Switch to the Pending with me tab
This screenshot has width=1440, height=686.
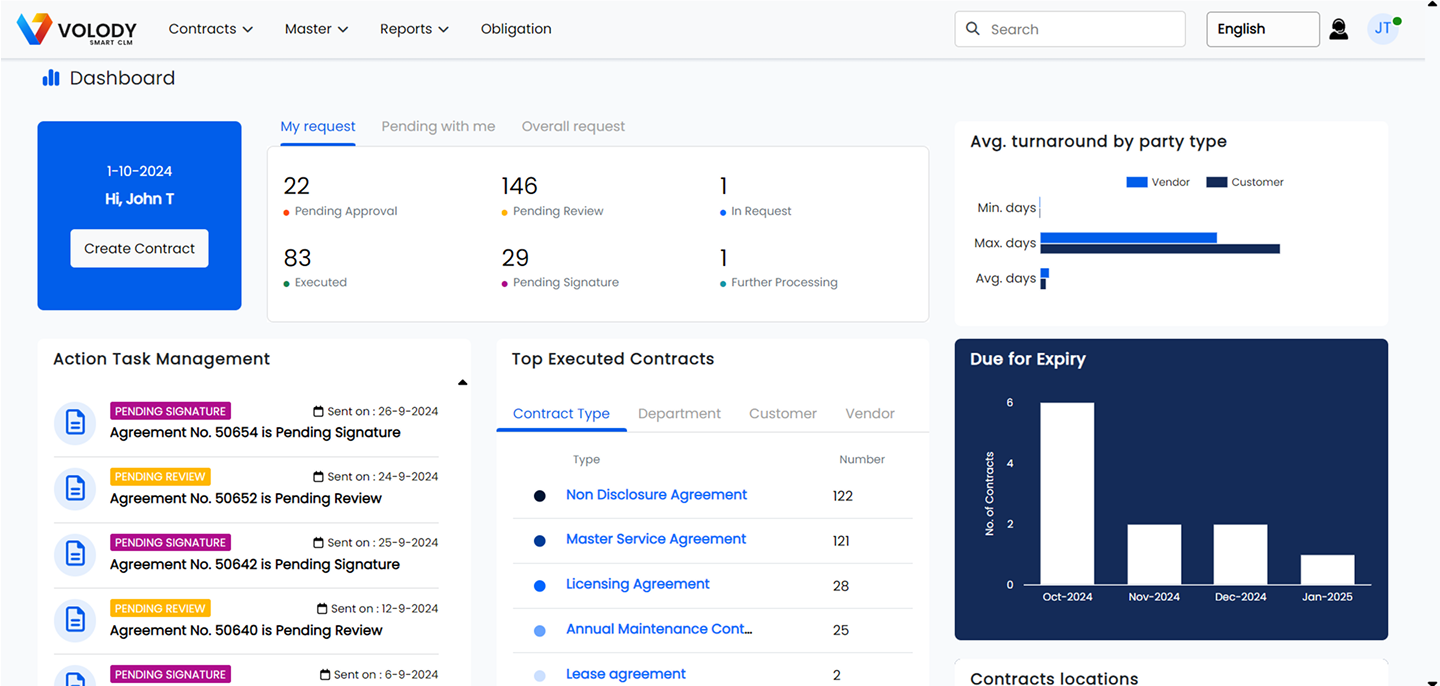click(438, 126)
